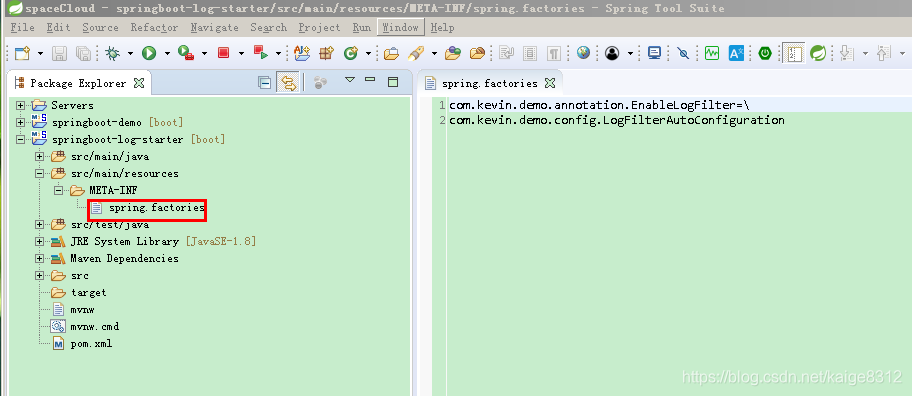This screenshot has height=396, width=912.
Task: Maximize the Package Explorer panel
Action: point(393,82)
